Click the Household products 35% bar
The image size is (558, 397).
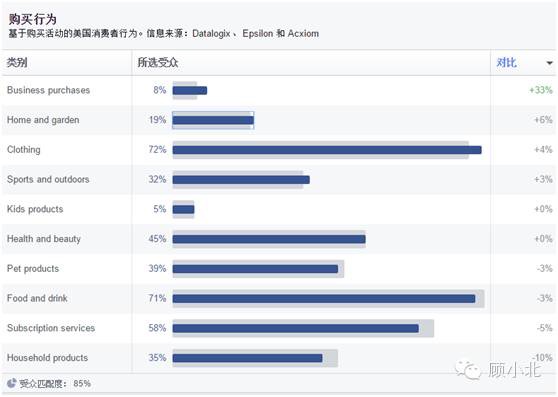point(248,358)
